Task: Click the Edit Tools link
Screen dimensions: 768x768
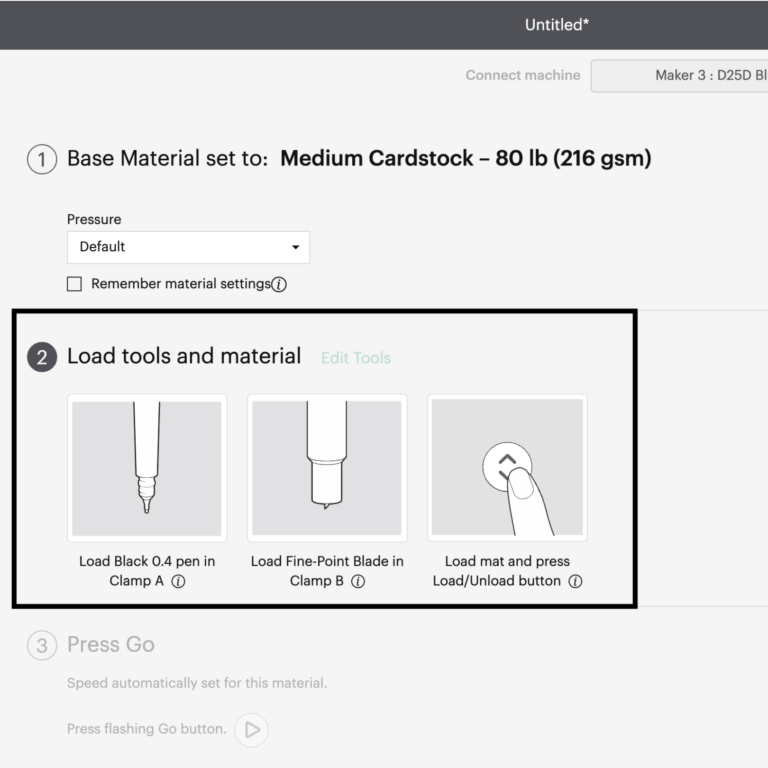Action: point(355,358)
